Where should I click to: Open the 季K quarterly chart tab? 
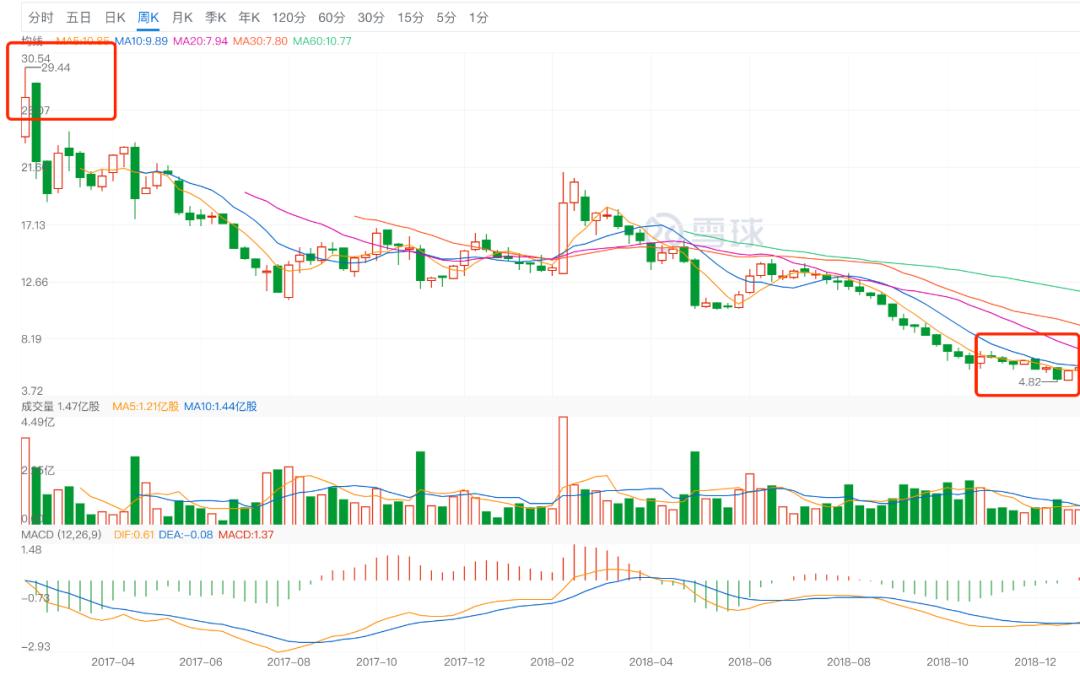point(216,18)
